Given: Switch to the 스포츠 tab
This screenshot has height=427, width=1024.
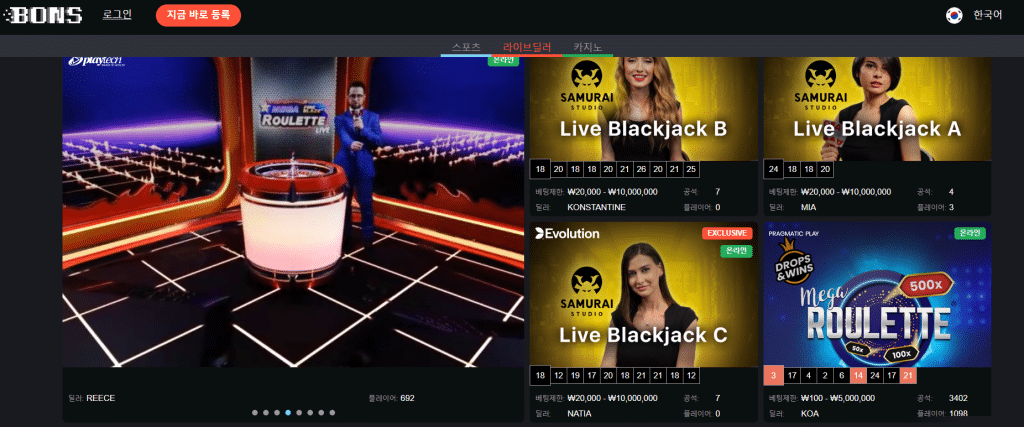Looking at the screenshot, I should [x=466, y=47].
